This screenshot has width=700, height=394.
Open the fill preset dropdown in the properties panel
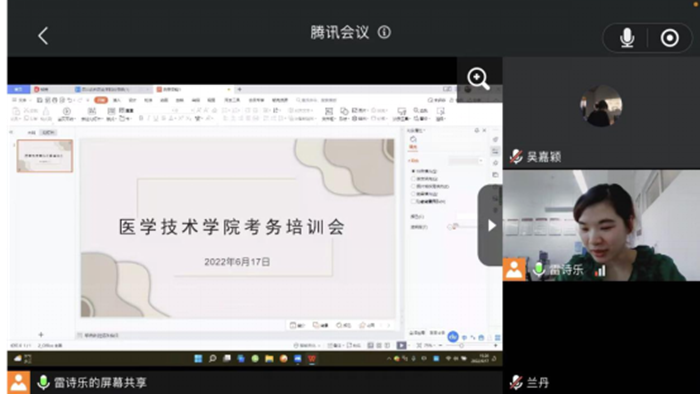tap(466, 161)
